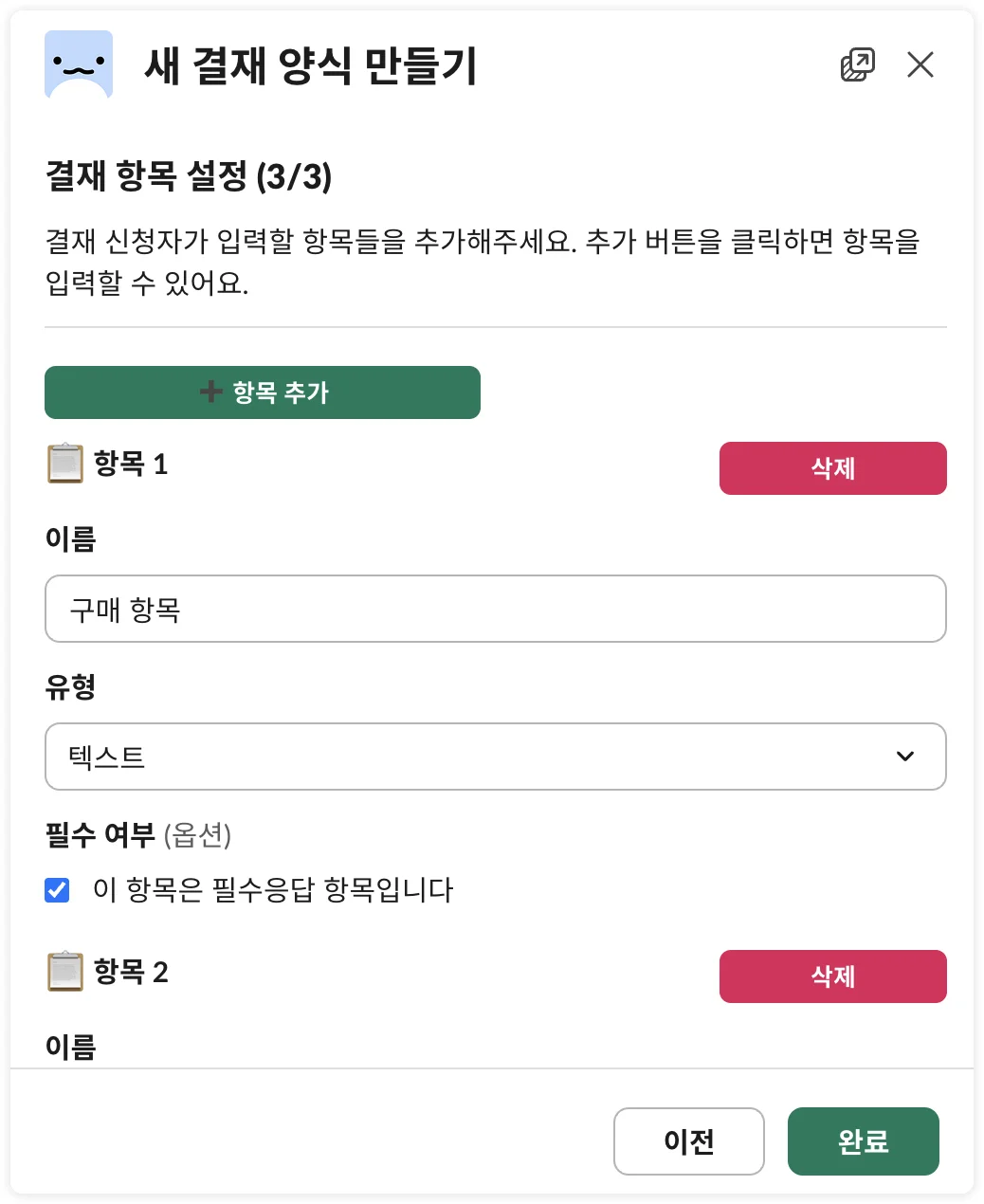Click the 결재 항목 설정 (3/3) step title
This screenshot has width=984, height=1204.
click(x=189, y=176)
